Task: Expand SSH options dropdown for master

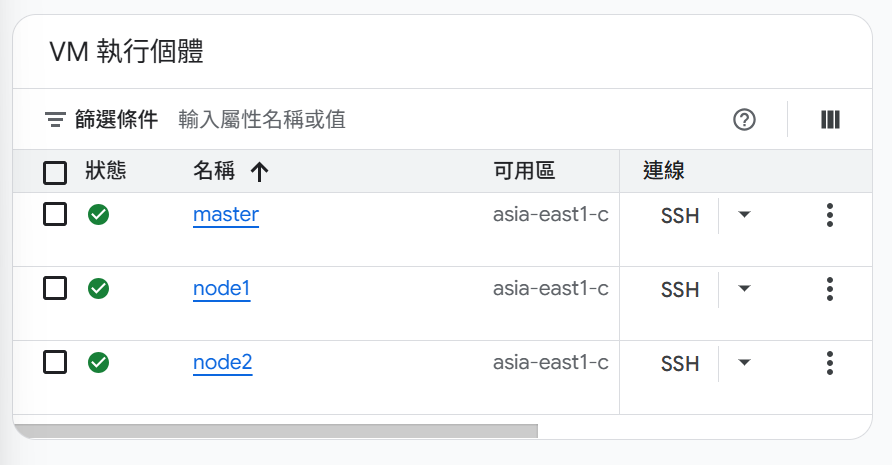Action: pos(744,215)
